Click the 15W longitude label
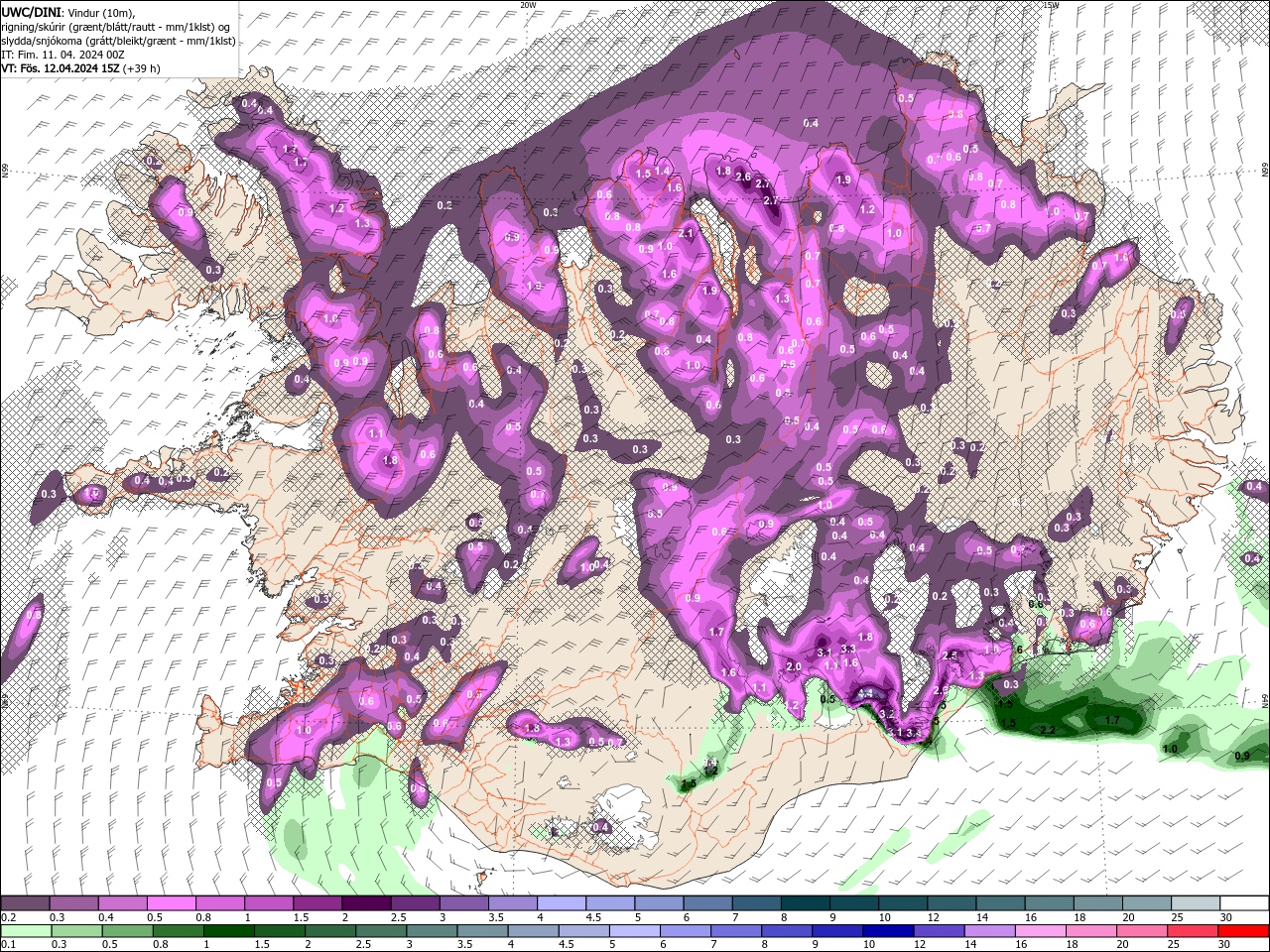 (x=1052, y=5)
